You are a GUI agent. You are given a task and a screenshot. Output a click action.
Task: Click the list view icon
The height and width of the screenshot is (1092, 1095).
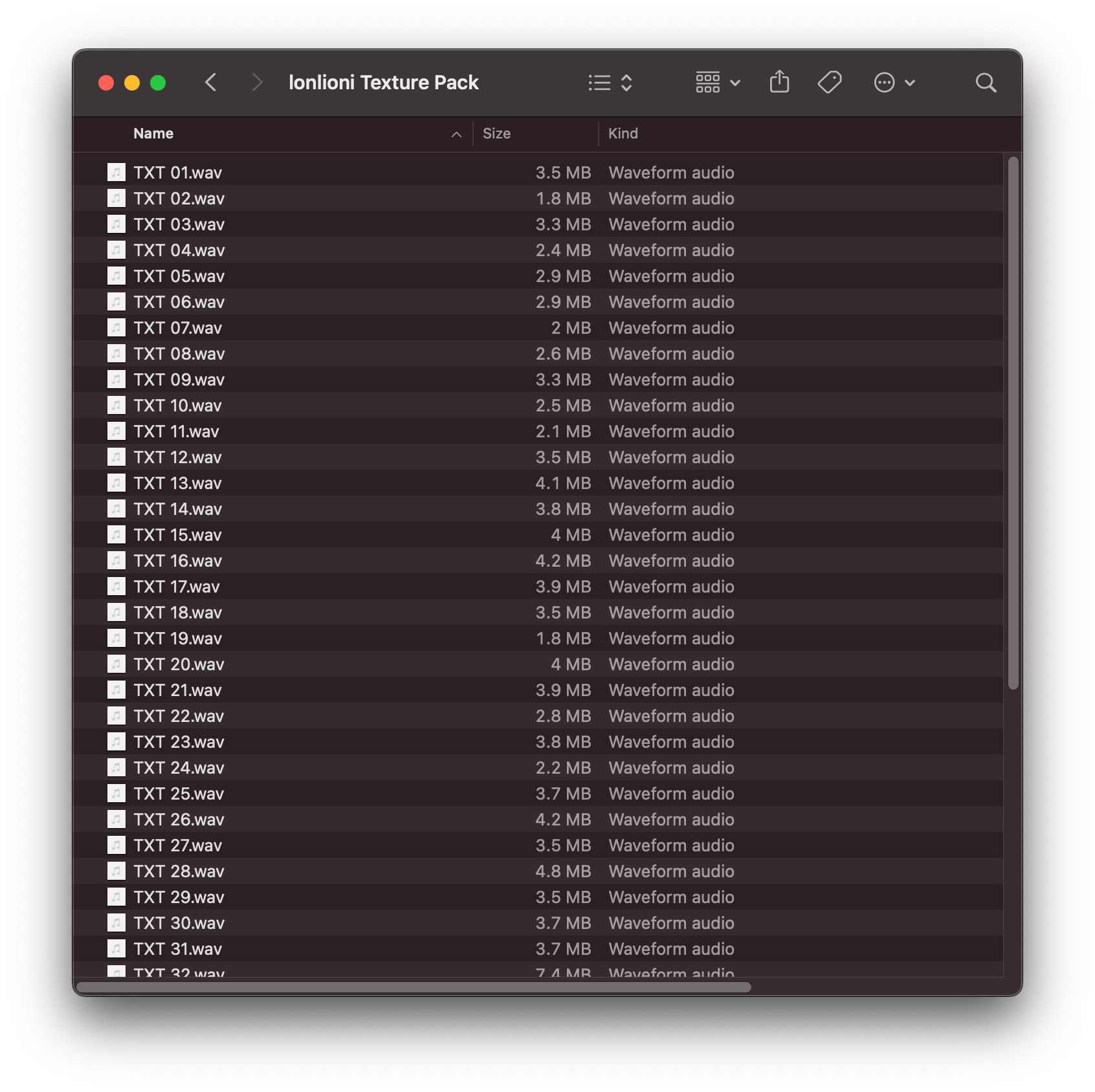[599, 83]
